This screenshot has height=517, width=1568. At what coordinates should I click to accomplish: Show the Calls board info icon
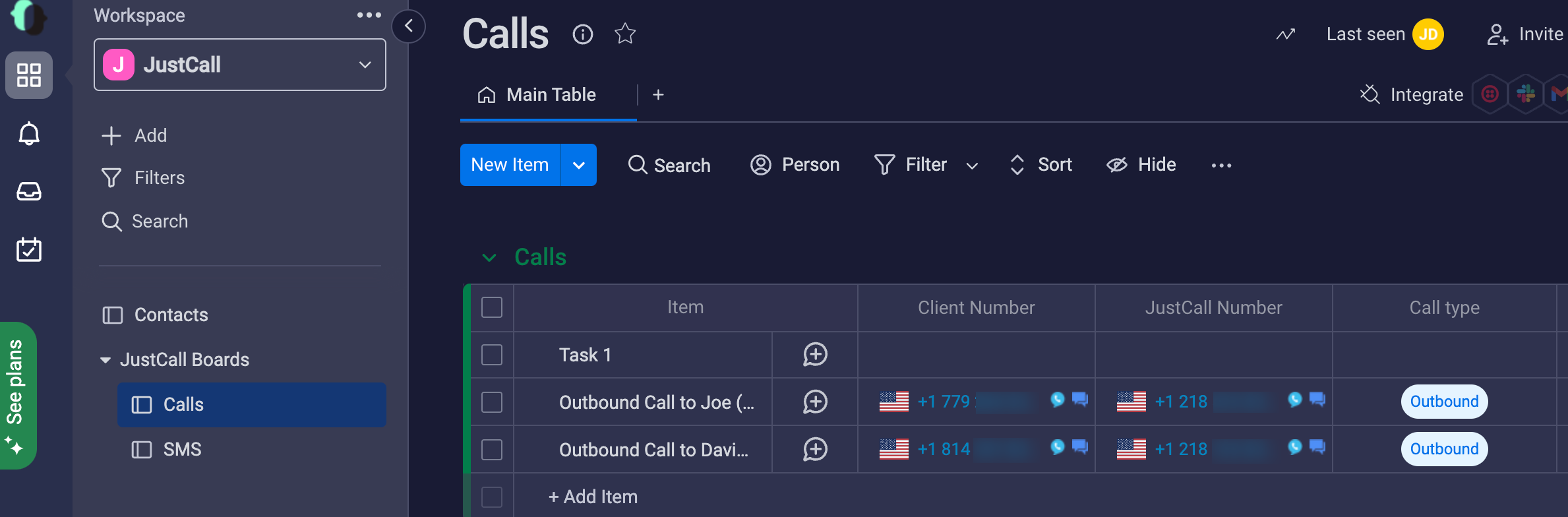point(583,34)
